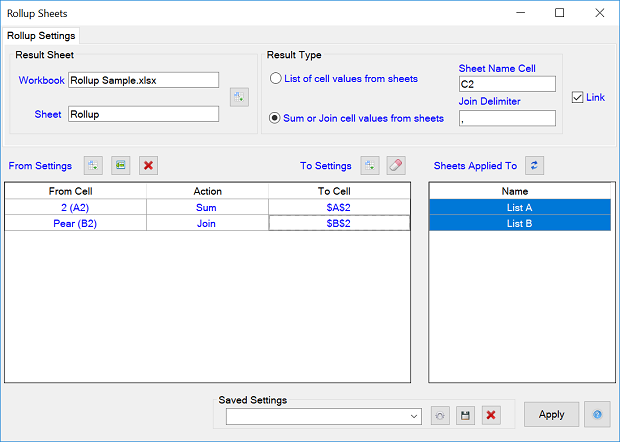The image size is (620, 442).
Task: Click the red X in Saved Settings
Action: 491,415
